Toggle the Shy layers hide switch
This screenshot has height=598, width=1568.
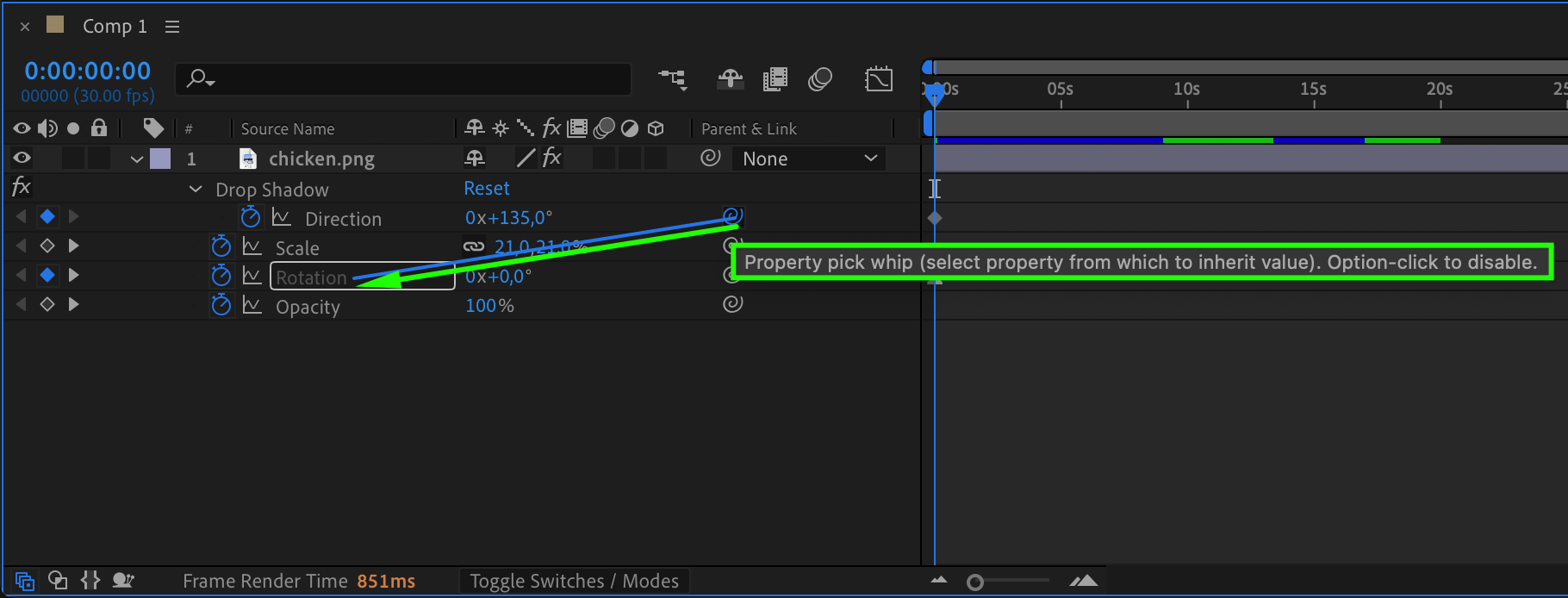[730, 79]
